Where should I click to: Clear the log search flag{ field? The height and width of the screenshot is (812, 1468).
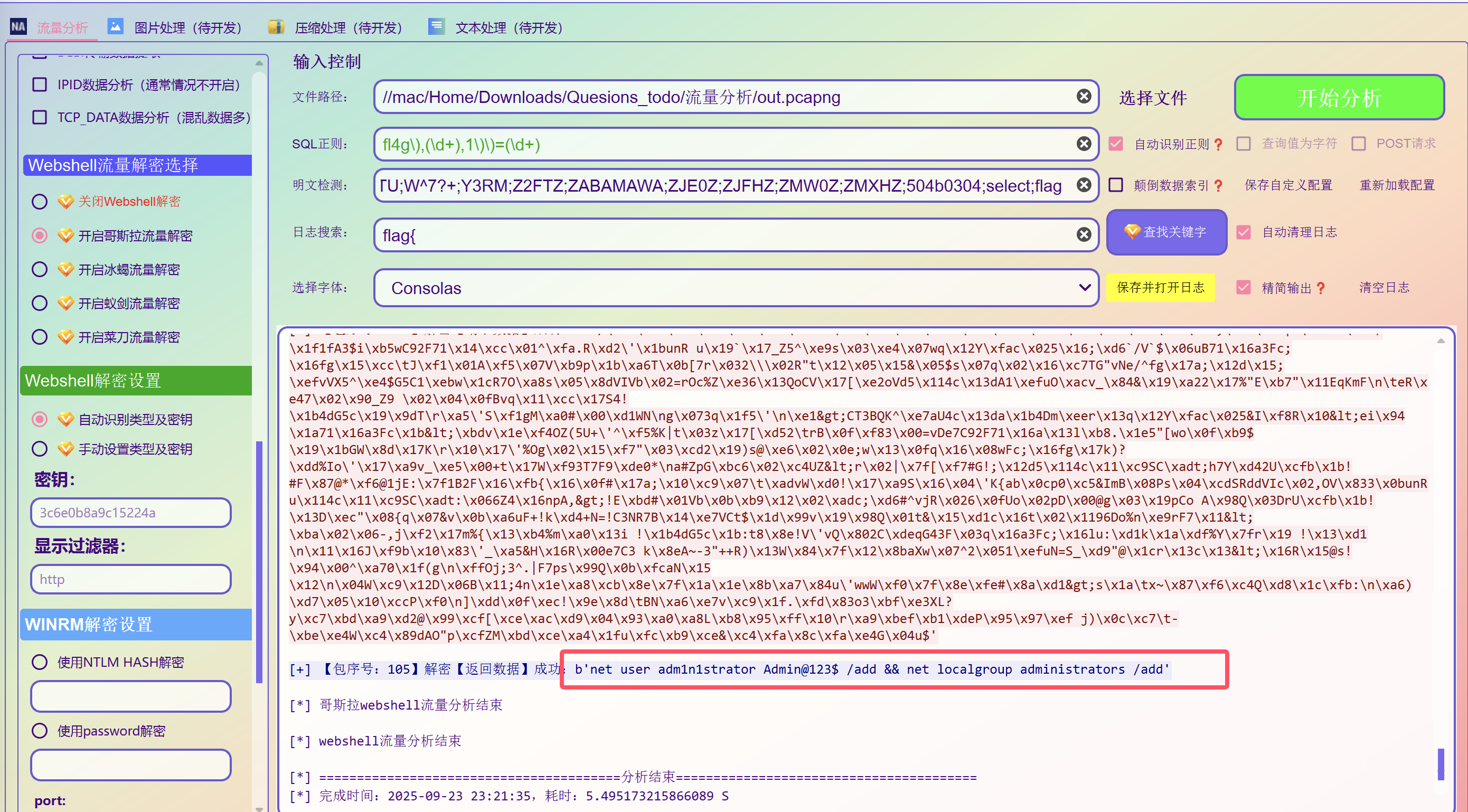click(1084, 234)
